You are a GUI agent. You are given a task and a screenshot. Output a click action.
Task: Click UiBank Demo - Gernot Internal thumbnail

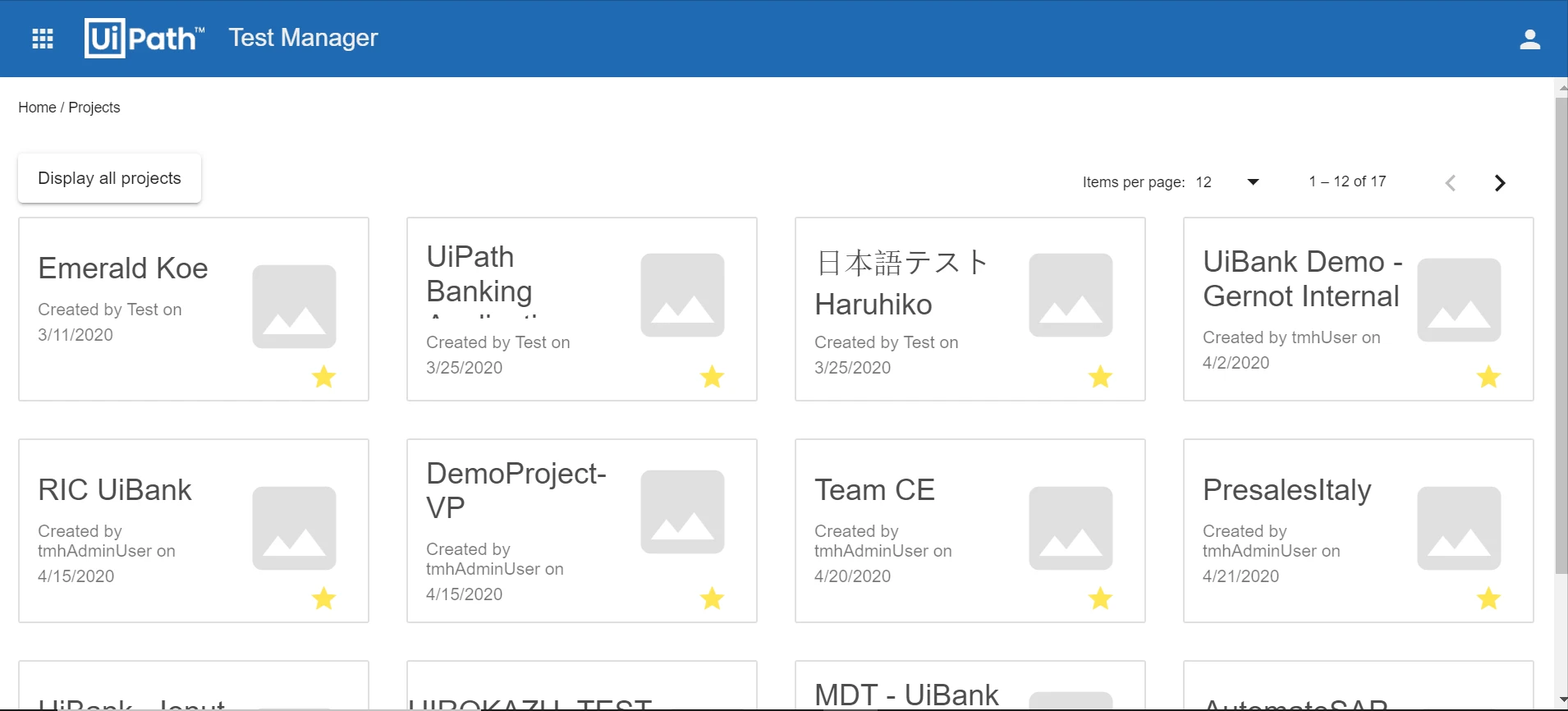click(x=1459, y=300)
